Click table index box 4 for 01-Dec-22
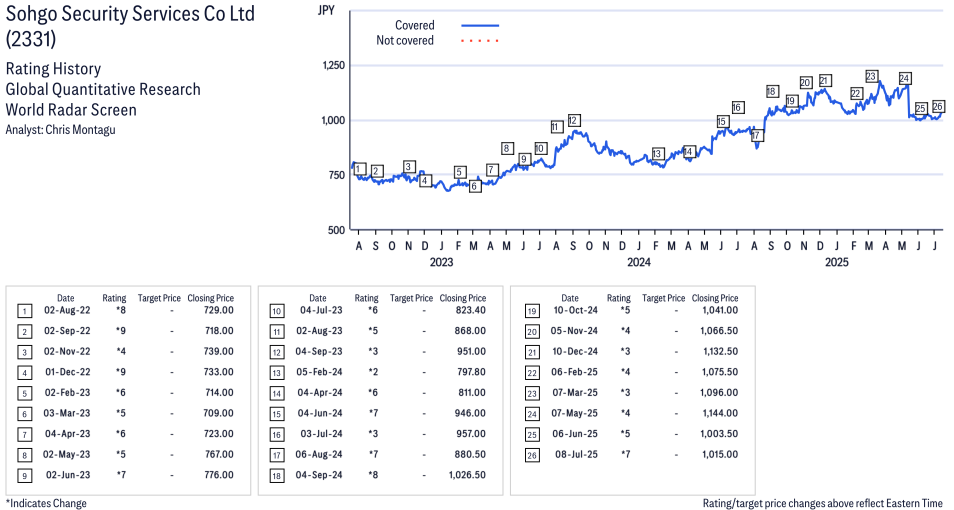 pyautogui.click(x=24, y=373)
